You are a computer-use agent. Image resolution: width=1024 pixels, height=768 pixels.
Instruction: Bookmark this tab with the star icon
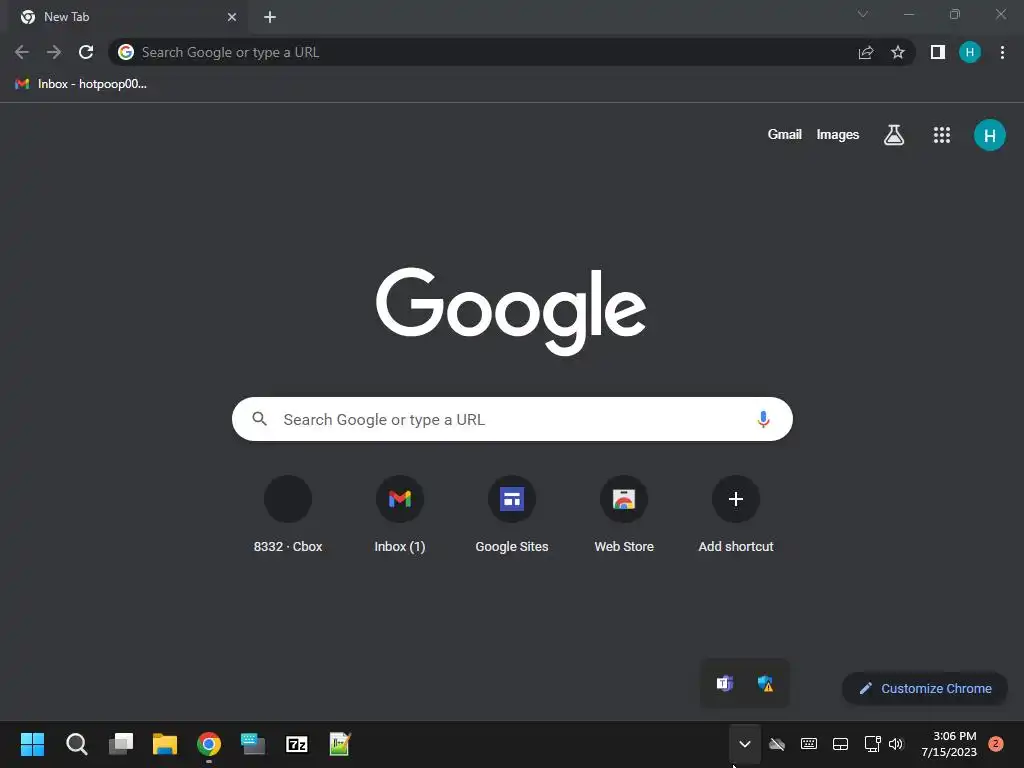[898, 52]
